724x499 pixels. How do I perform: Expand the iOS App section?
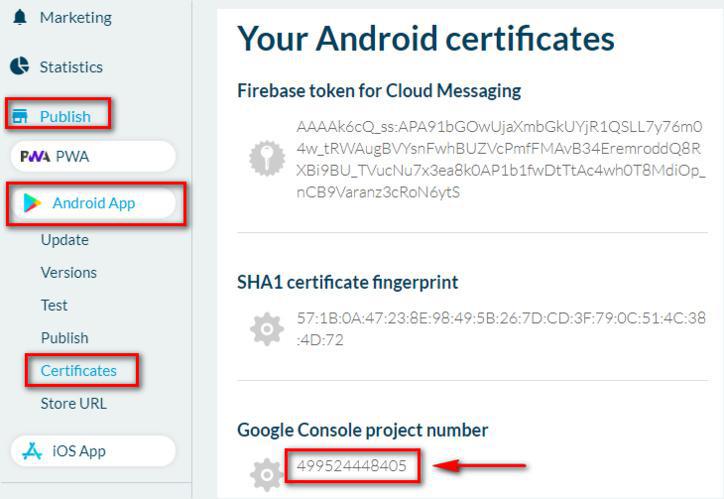[79, 451]
